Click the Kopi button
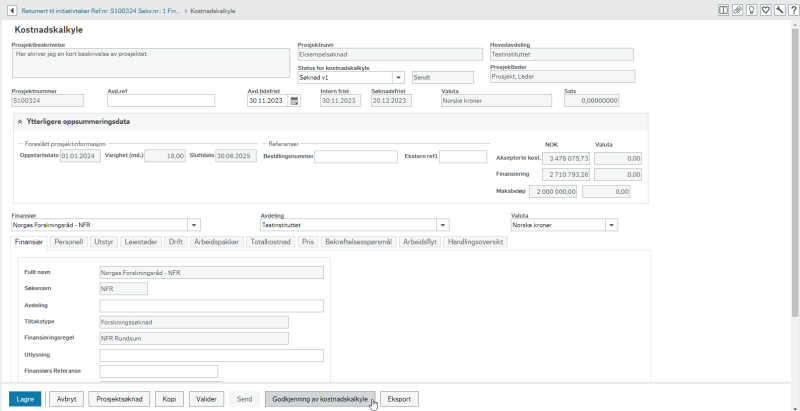Image resolution: width=800 pixels, height=411 pixels. point(169,399)
